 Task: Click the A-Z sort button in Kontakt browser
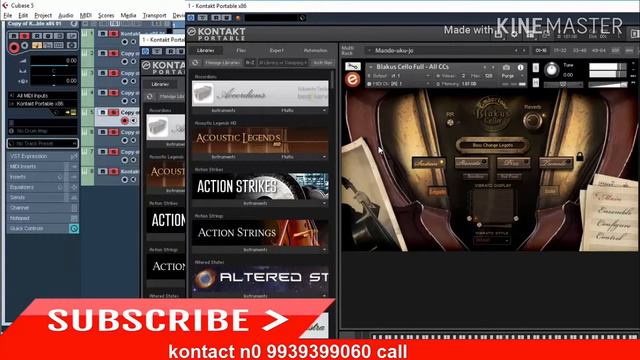250,63
